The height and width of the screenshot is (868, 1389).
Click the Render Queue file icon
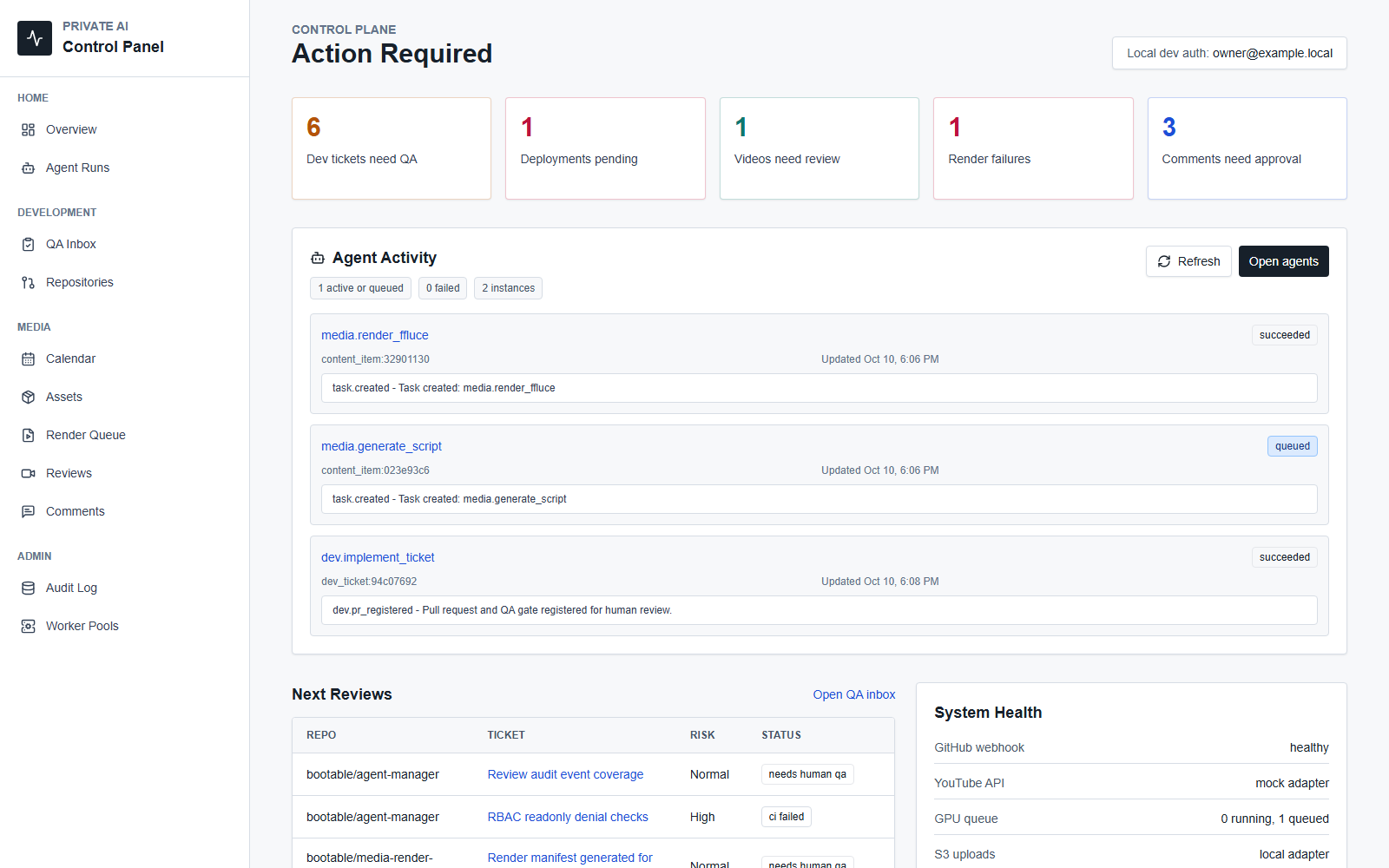tap(28, 435)
